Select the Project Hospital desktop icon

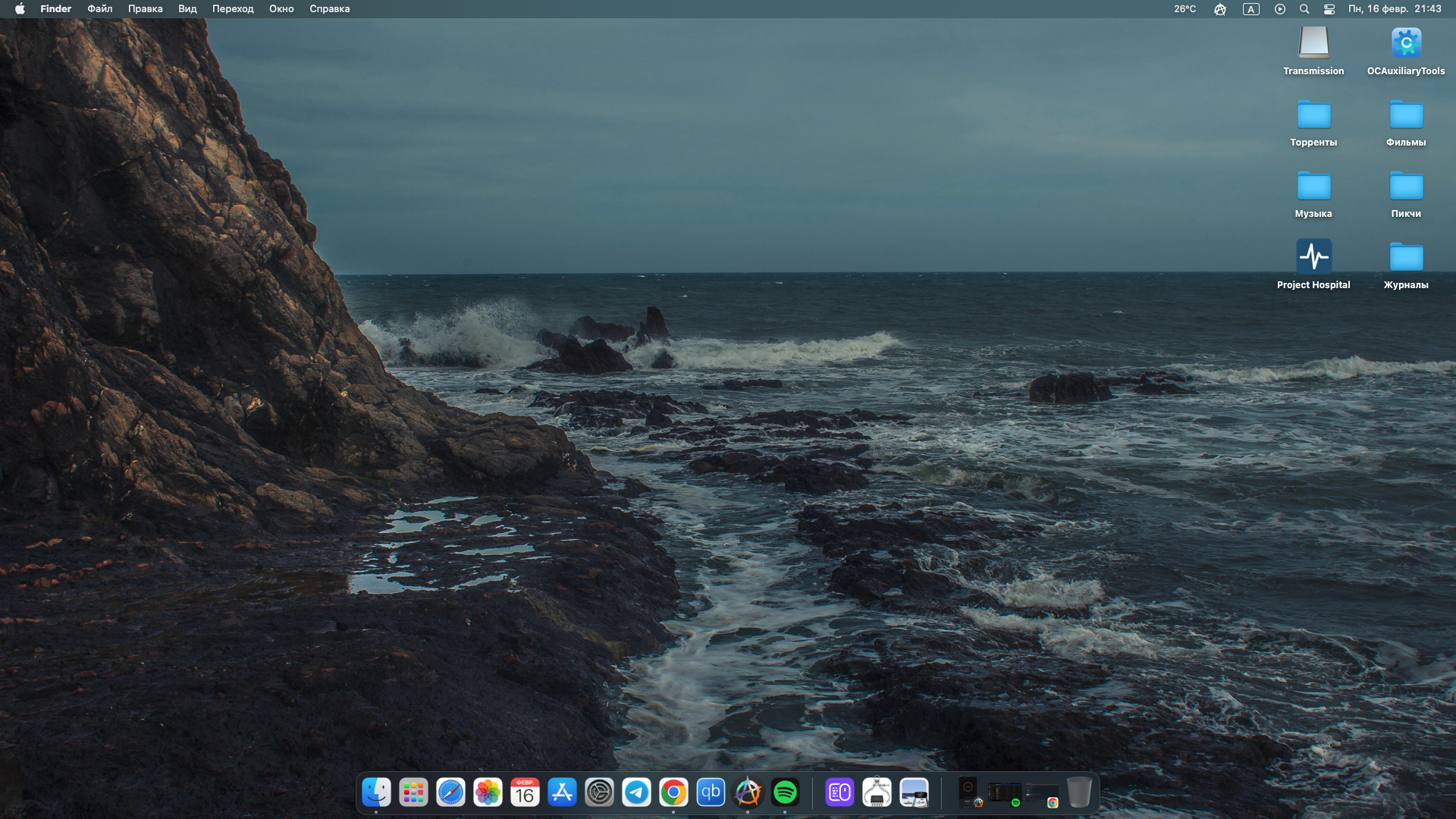(x=1313, y=258)
